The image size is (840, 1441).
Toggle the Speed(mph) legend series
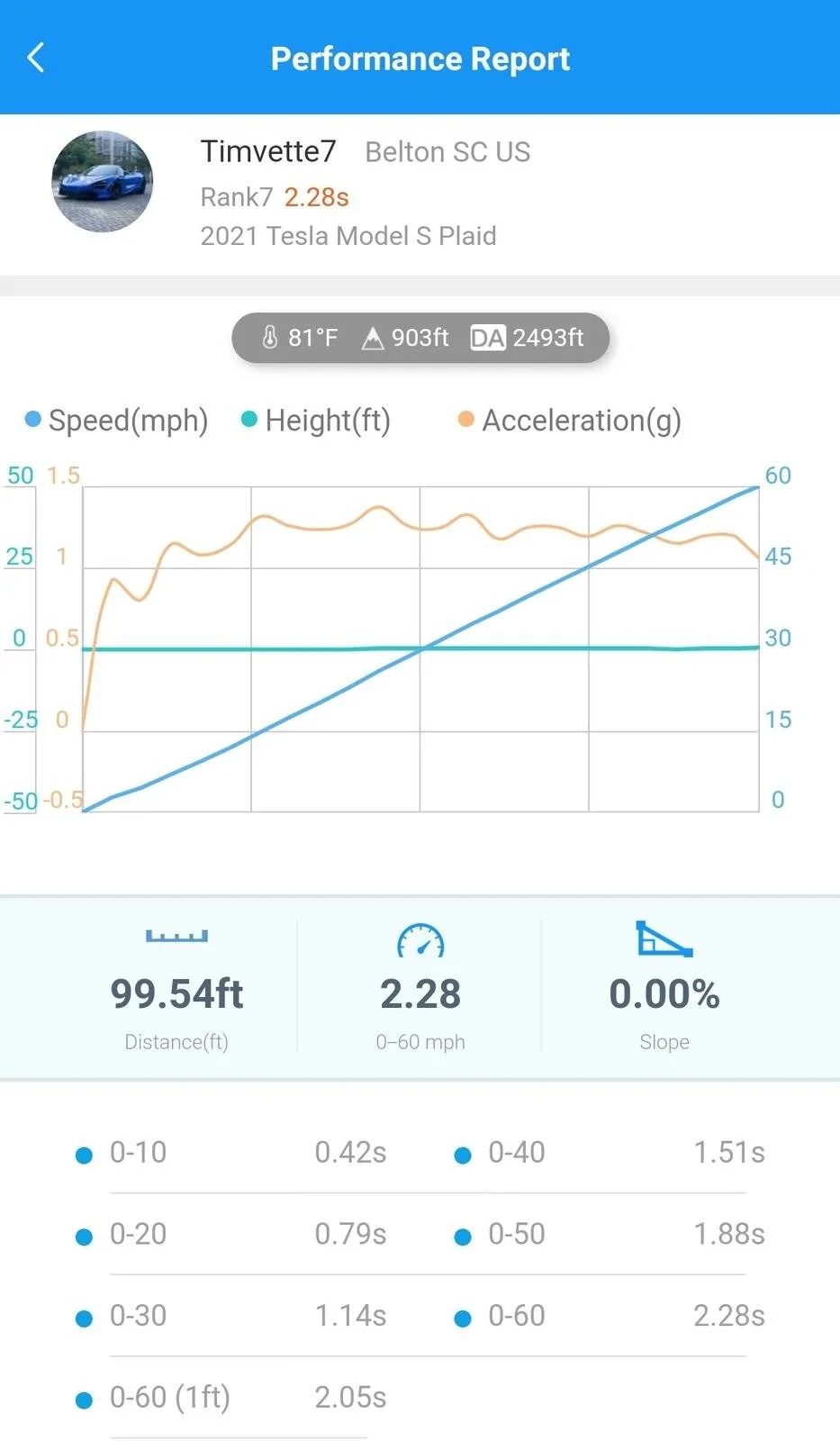[117, 420]
